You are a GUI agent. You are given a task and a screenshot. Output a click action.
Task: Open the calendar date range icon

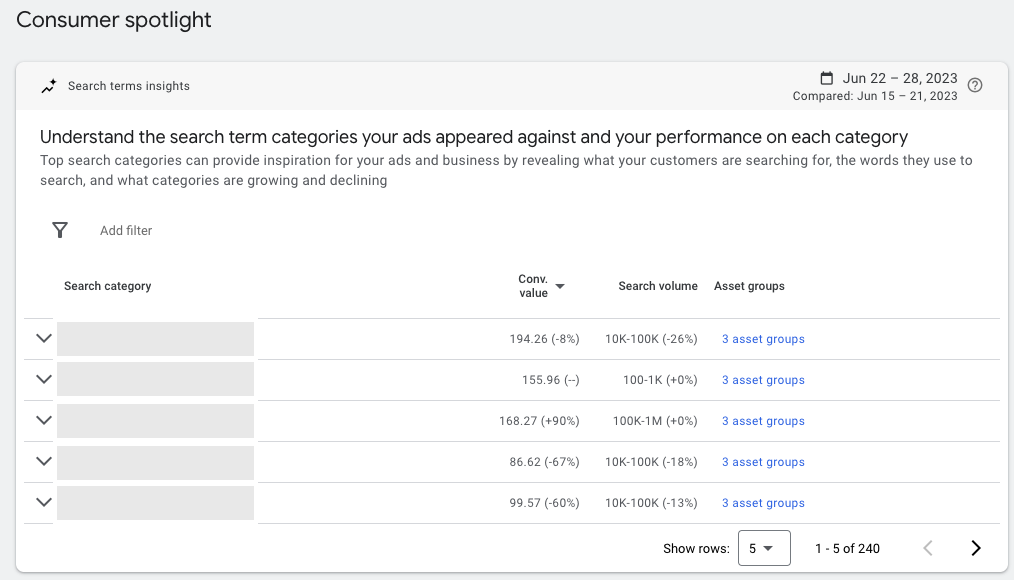[826, 78]
